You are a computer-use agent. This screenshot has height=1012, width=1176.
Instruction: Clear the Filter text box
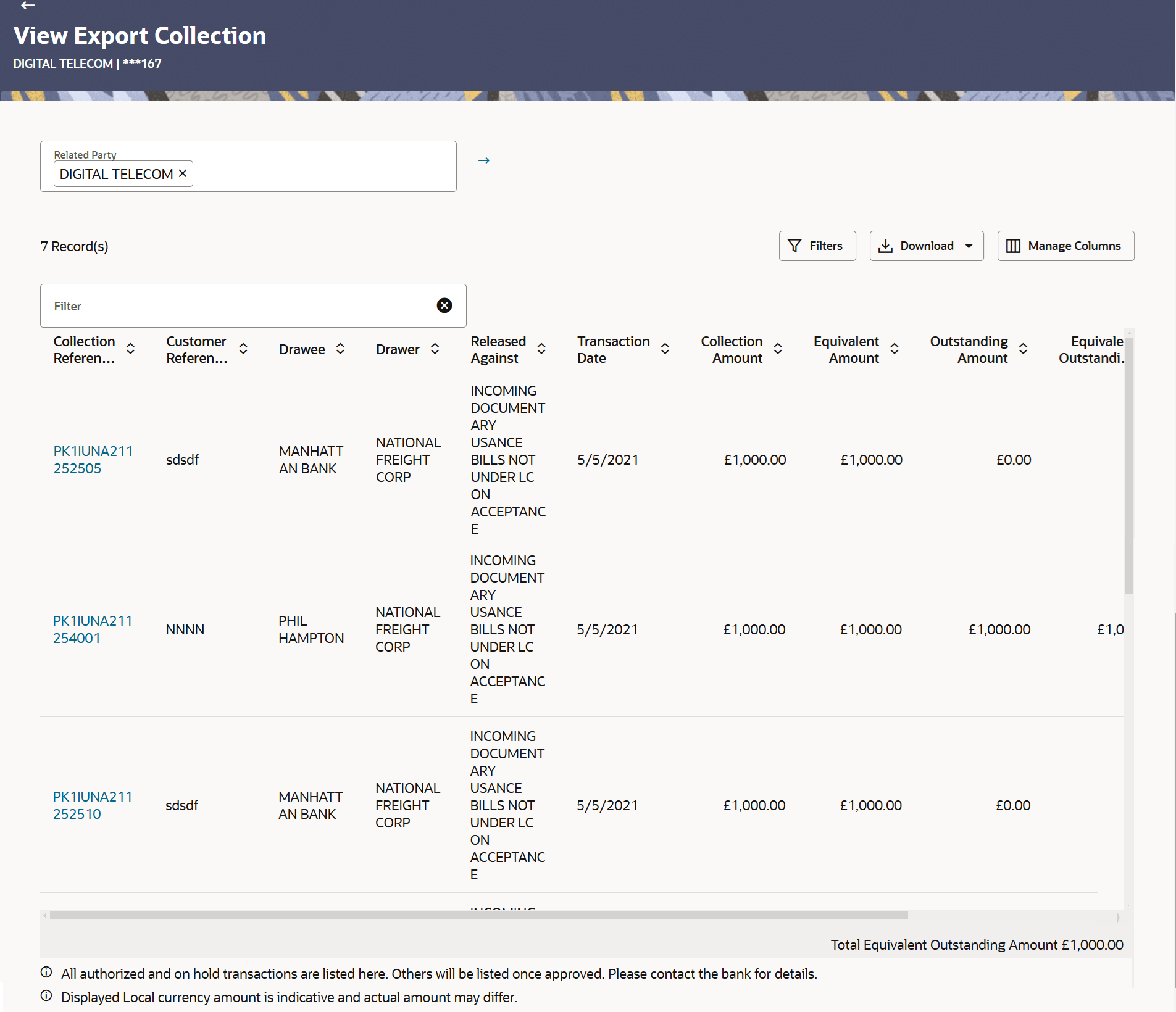click(444, 305)
